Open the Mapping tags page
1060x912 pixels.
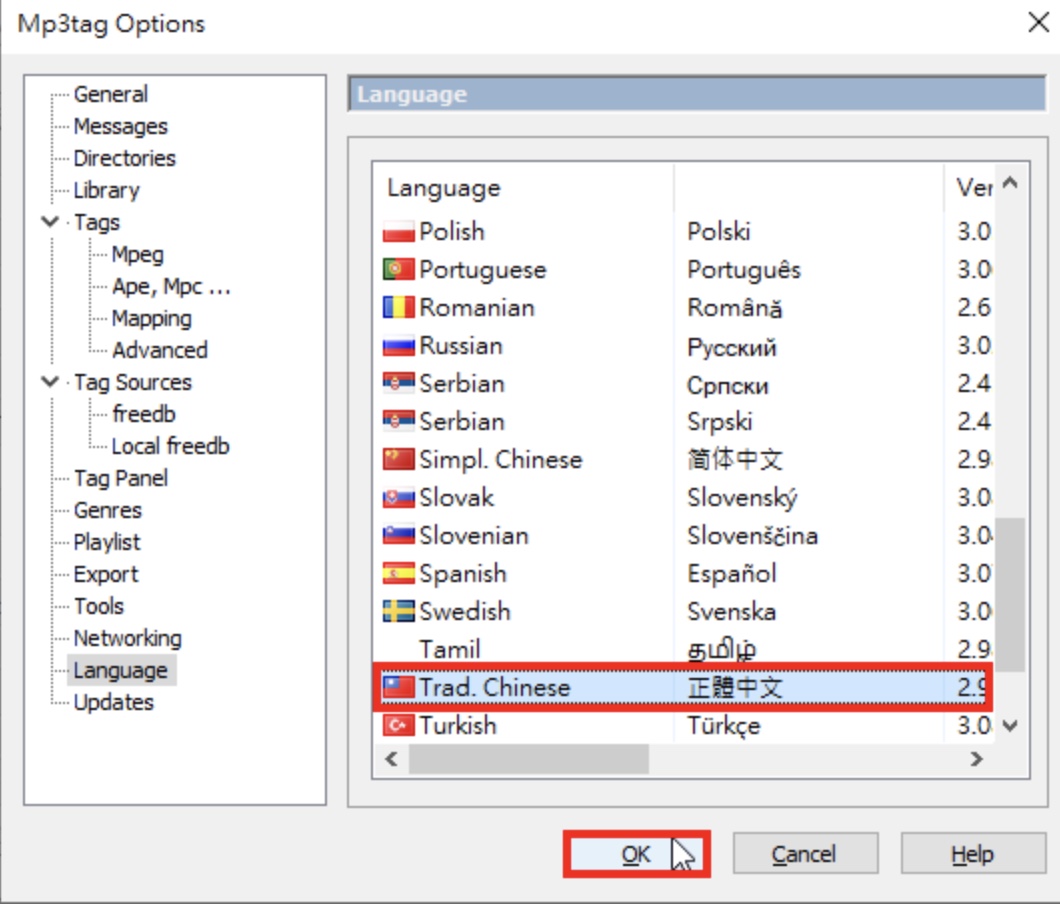click(152, 318)
